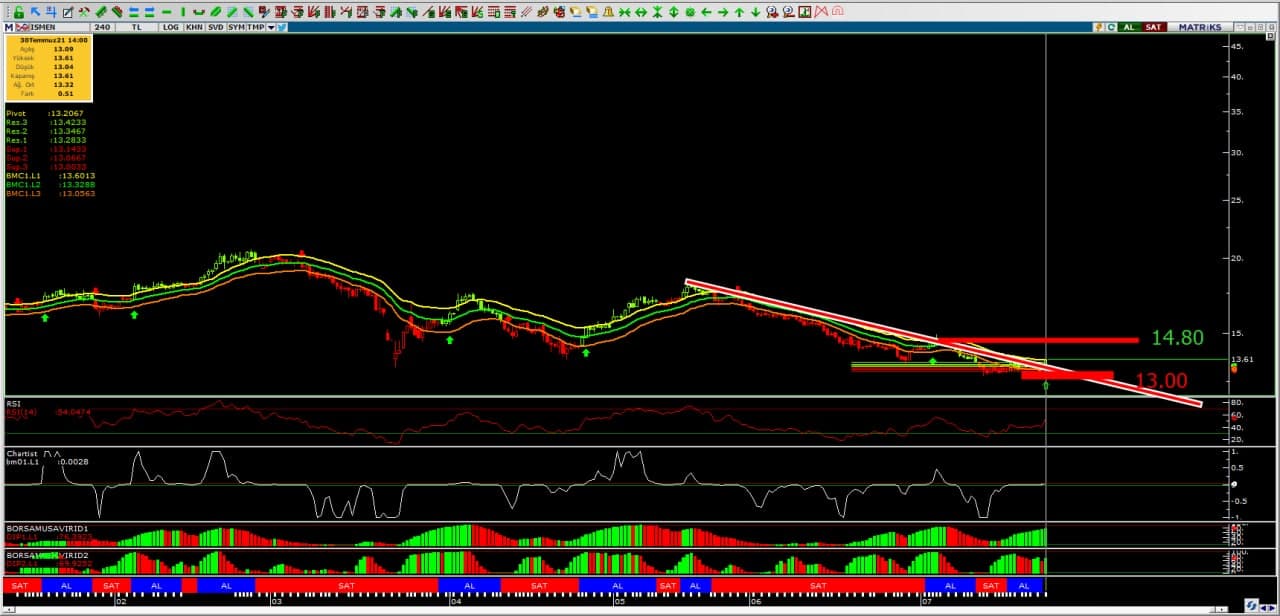Select the Chartist indicator label

(21, 453)
